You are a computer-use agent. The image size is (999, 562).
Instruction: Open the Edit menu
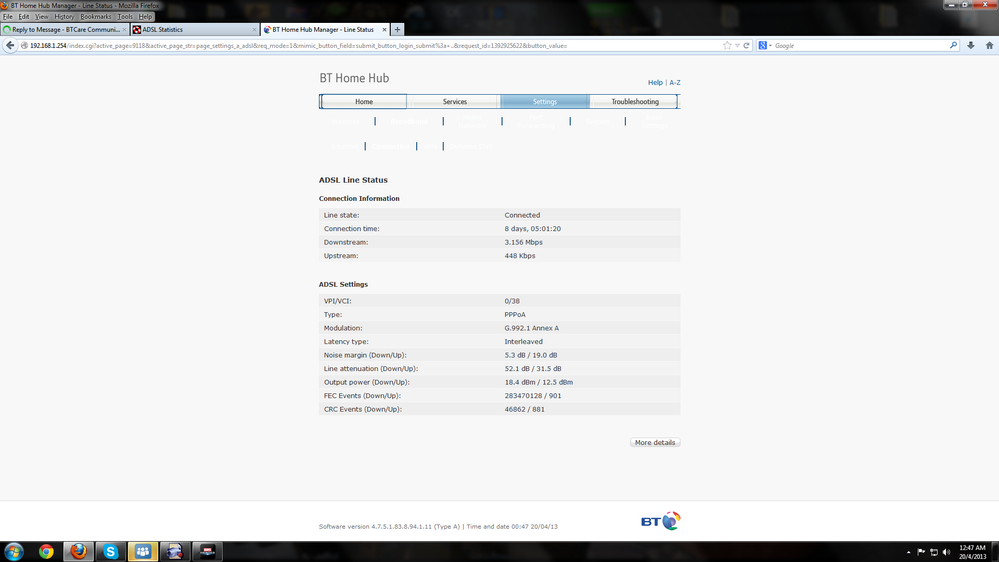pos(24,17)
